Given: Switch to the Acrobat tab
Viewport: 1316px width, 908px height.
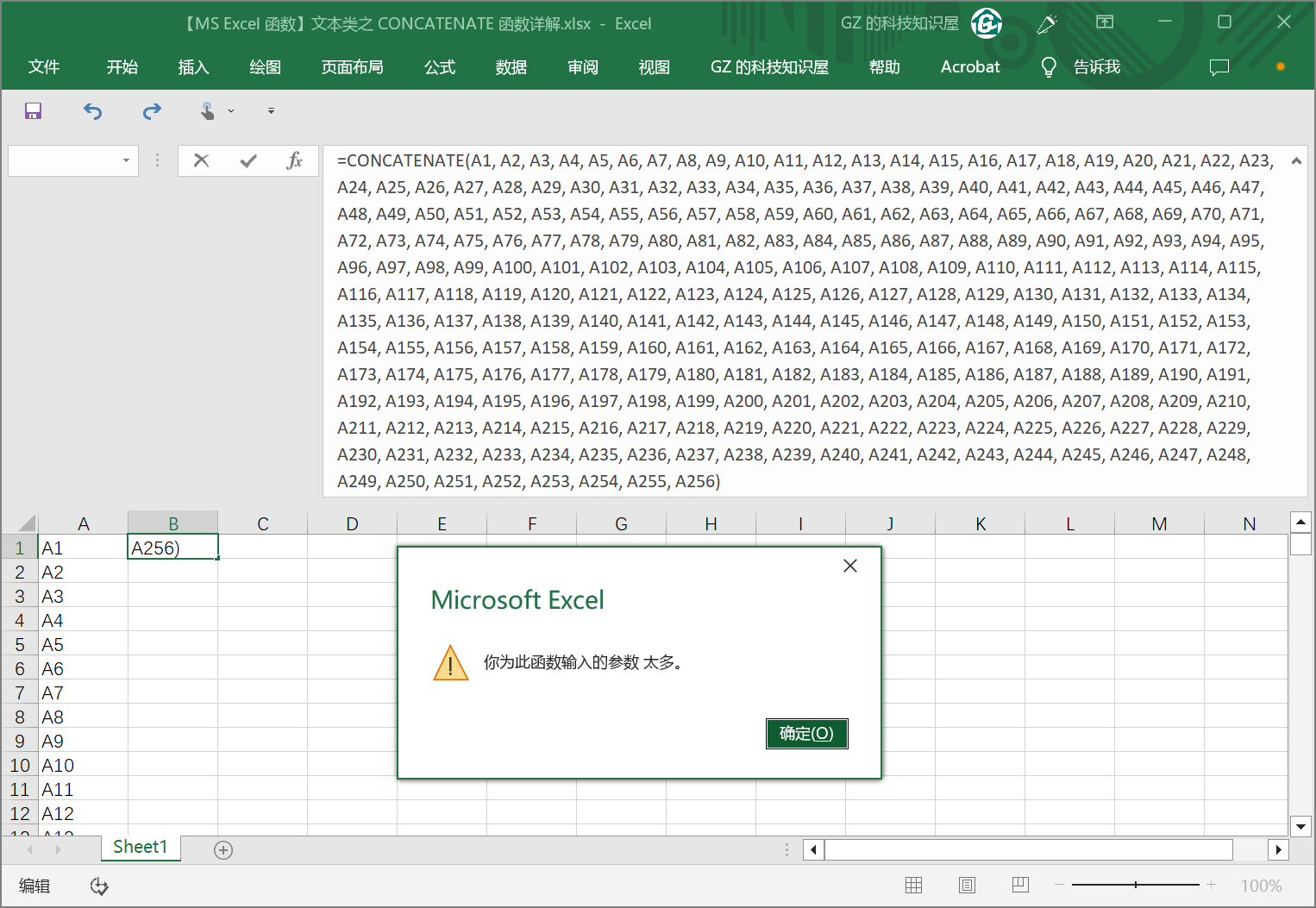Looking at the screenshot, I should click(969, 67).
